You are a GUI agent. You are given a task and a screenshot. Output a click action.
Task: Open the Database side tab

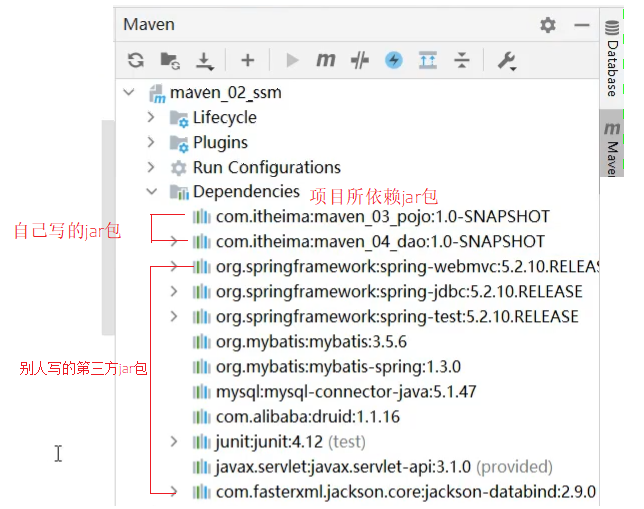(611, 62)
